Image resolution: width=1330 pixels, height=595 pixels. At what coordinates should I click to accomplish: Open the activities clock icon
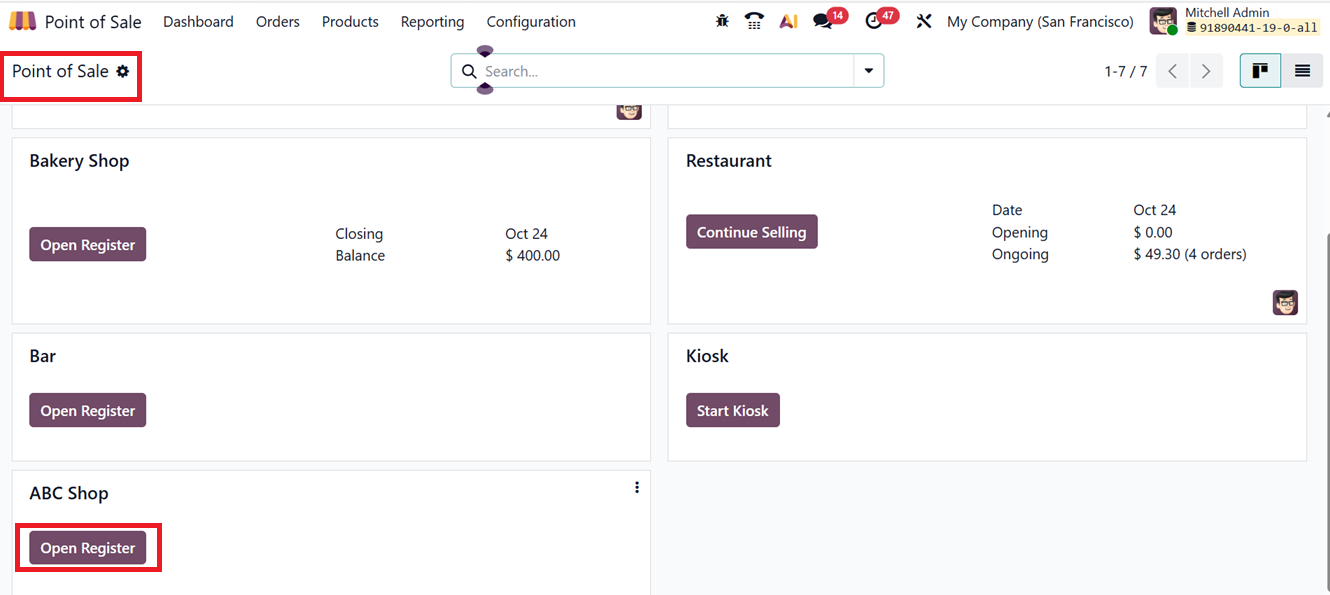point(874,21)
